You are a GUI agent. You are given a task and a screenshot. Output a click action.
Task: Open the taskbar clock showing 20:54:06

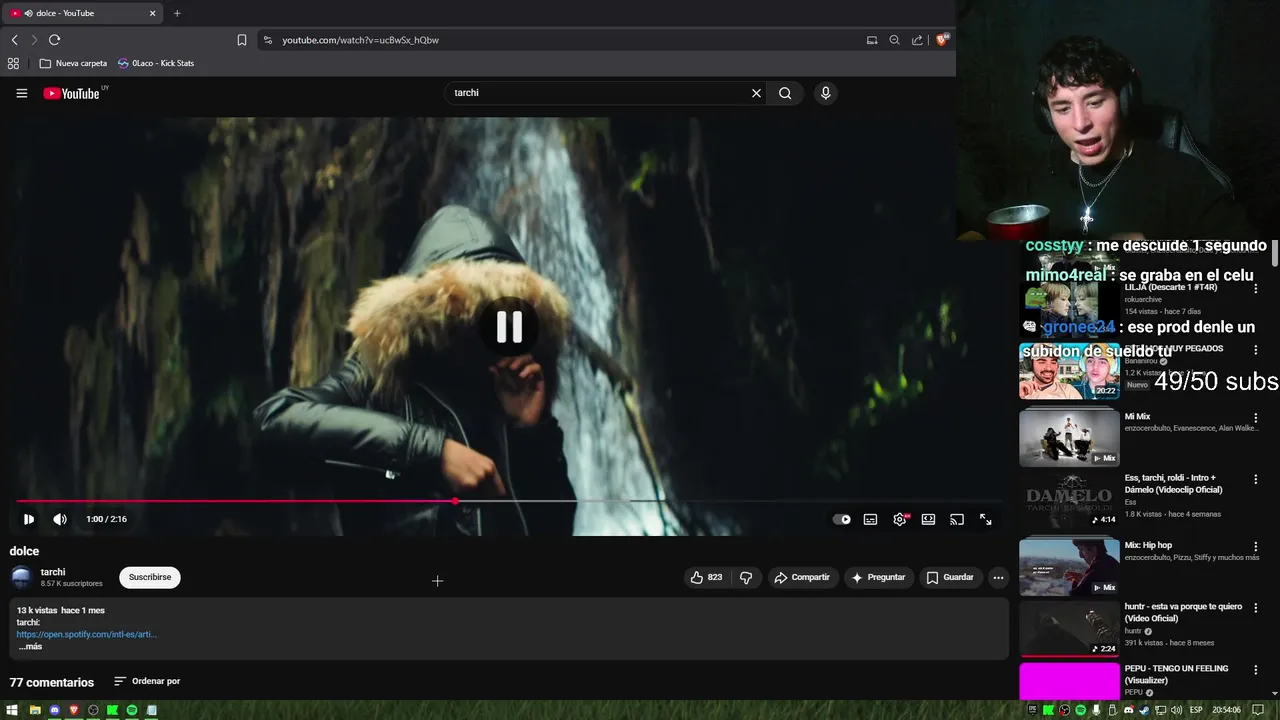coord(1226,710)
